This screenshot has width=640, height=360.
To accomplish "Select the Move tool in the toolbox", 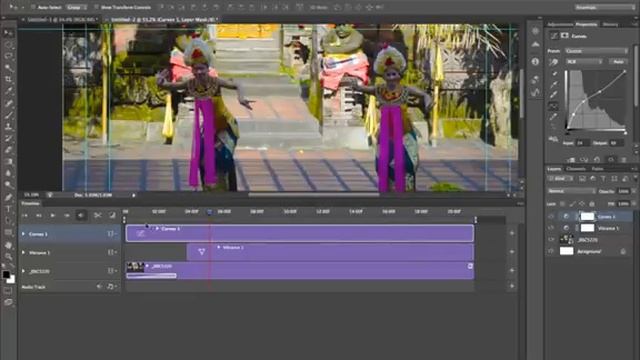I will (x=8, y=33).
